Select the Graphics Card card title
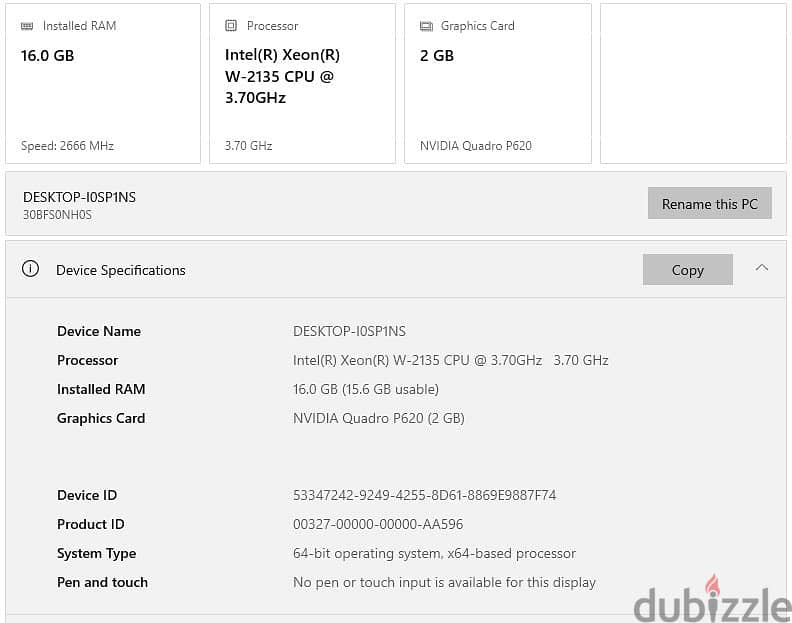The width and height of the screenshot is (792, 623). [477, 26]
